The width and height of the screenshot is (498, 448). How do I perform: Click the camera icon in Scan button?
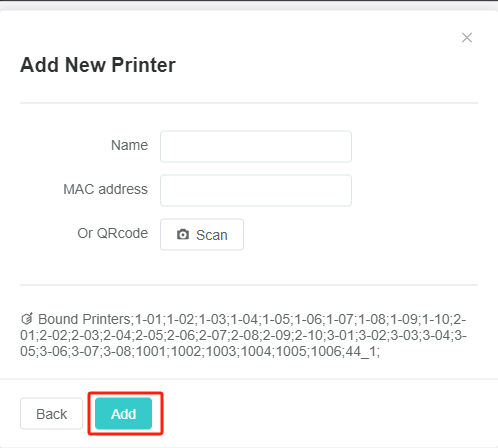point(183,234)
